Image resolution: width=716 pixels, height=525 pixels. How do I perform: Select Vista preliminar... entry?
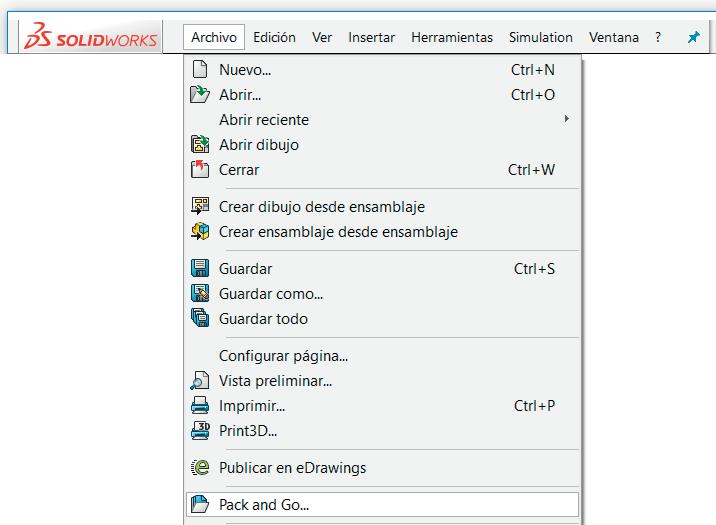pos(383,380)
